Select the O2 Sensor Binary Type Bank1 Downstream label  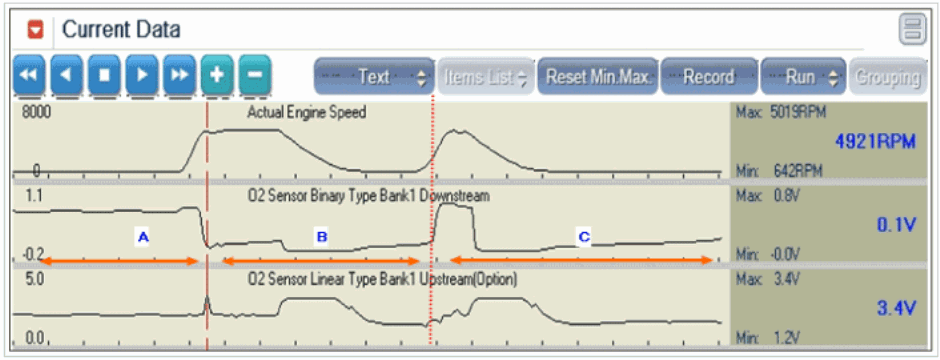(x=369, y=196)
